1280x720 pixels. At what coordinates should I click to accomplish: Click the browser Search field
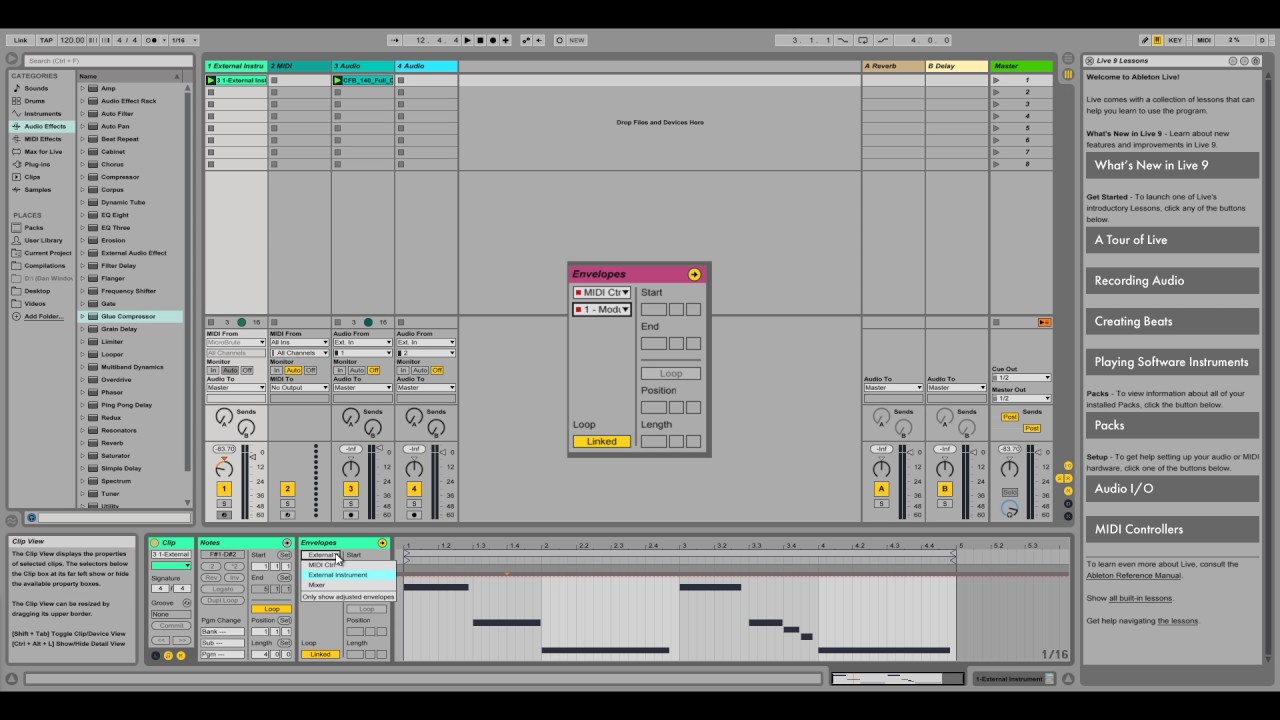pos(107,61)
